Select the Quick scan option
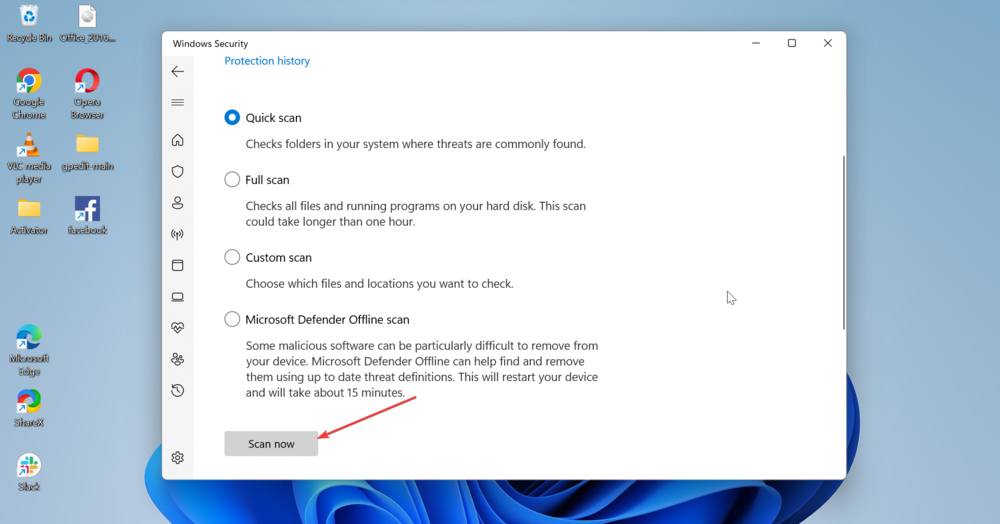The height and width of the screenshot is (524, 1000). 232,118
